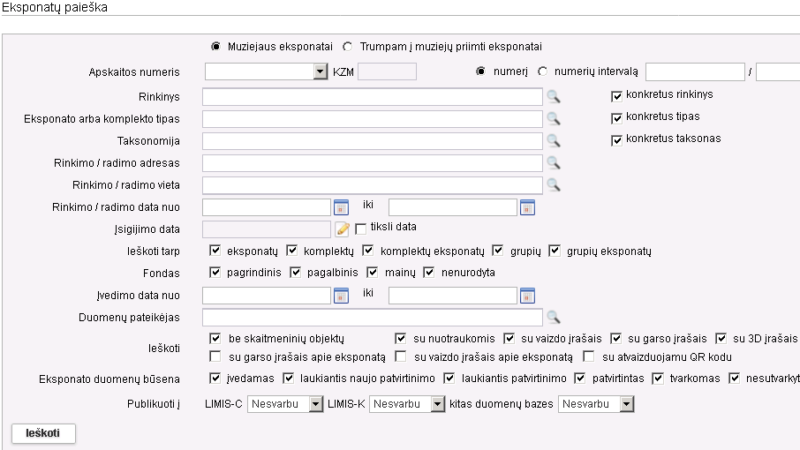Image resolution: width=800 pixels, height=450 pixels.
Task: Toggle pagrindinis fondas checkbox
Action: 215,272
